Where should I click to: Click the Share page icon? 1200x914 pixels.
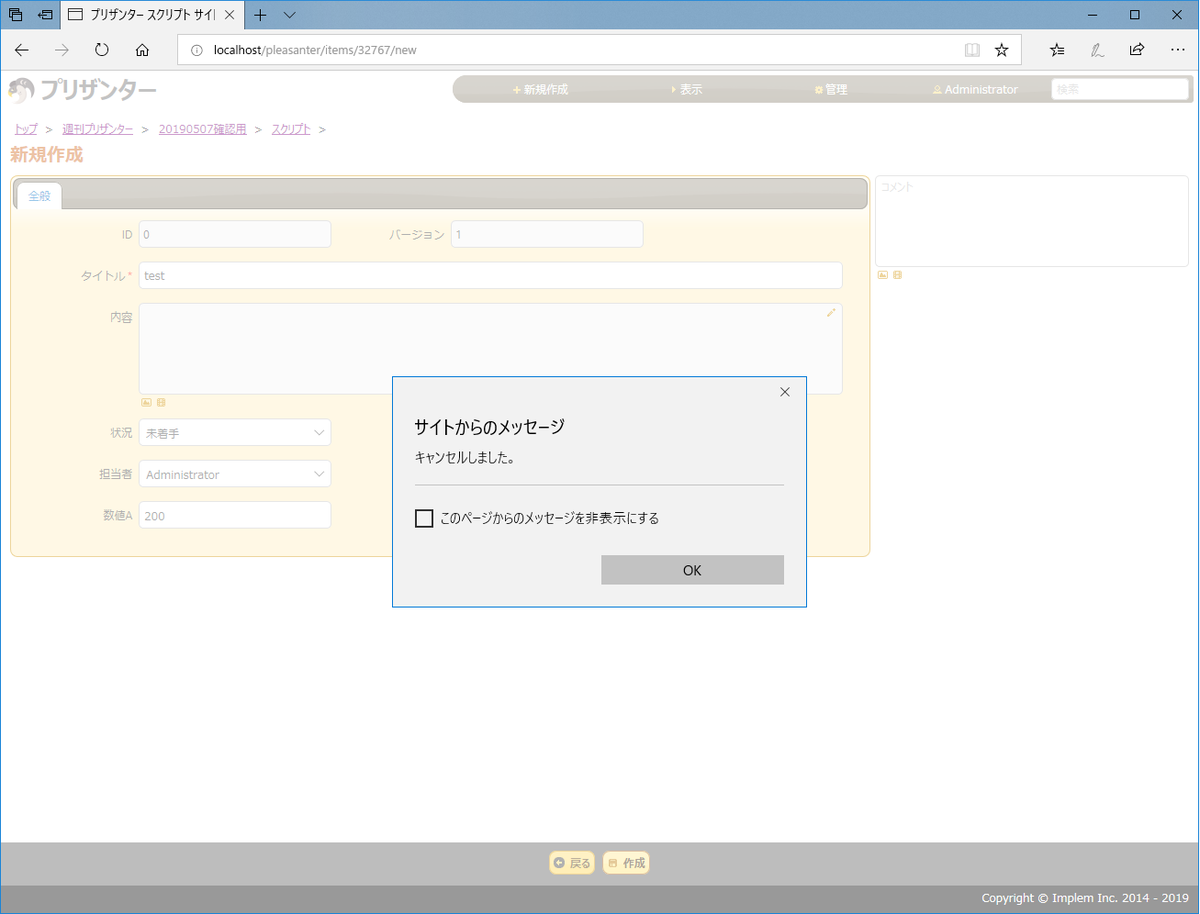1137,50
